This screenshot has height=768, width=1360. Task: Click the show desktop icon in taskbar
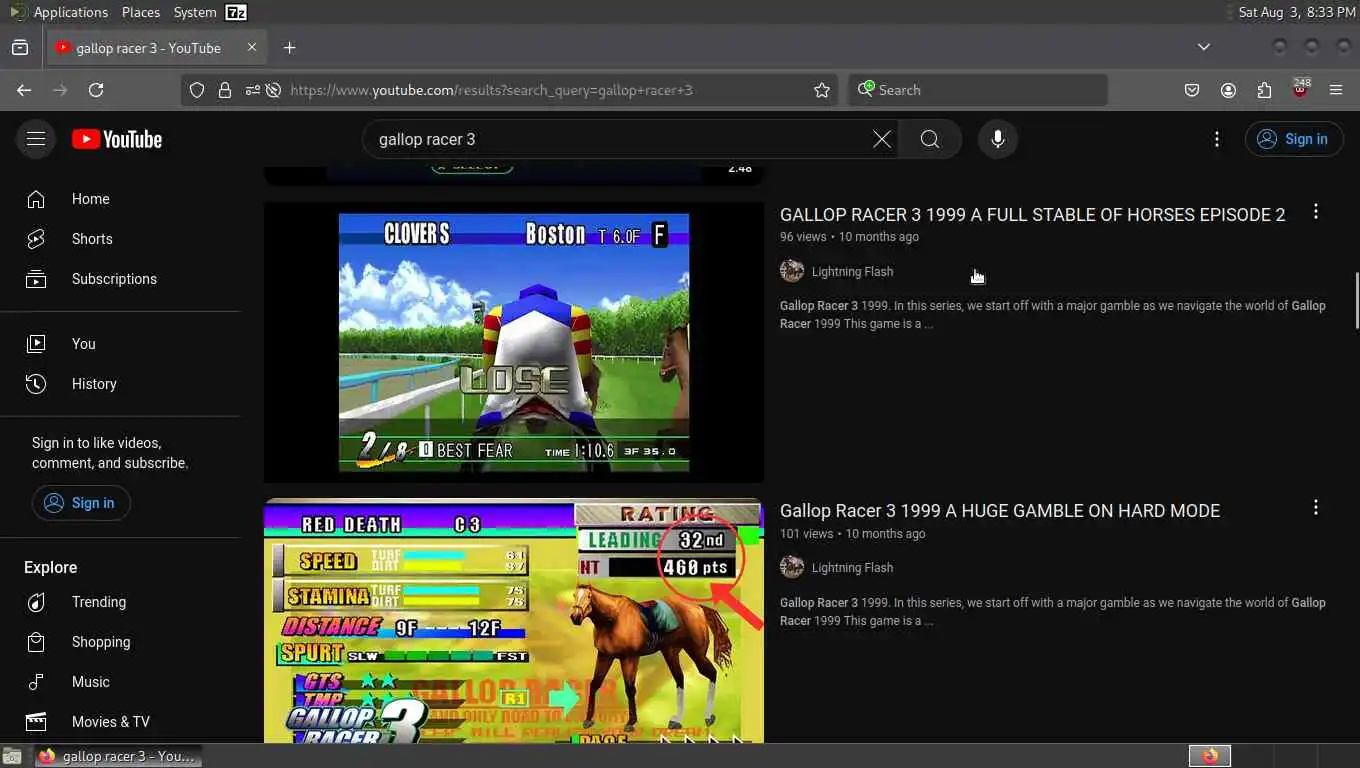(x=12, y=756)
